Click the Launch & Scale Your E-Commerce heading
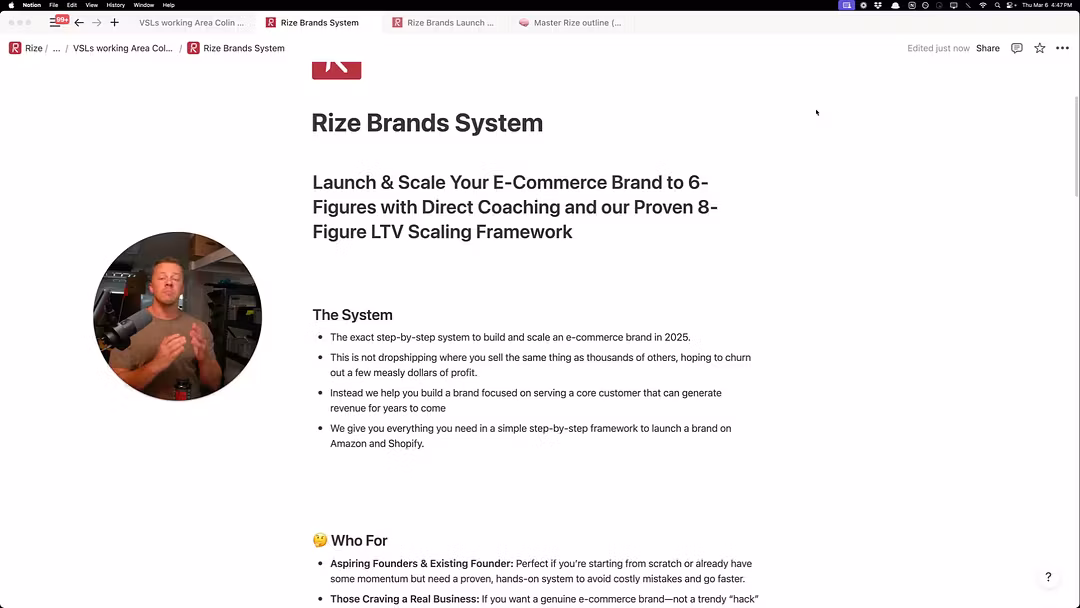Screen dimensions: 1080x608 tap(515, 207)
